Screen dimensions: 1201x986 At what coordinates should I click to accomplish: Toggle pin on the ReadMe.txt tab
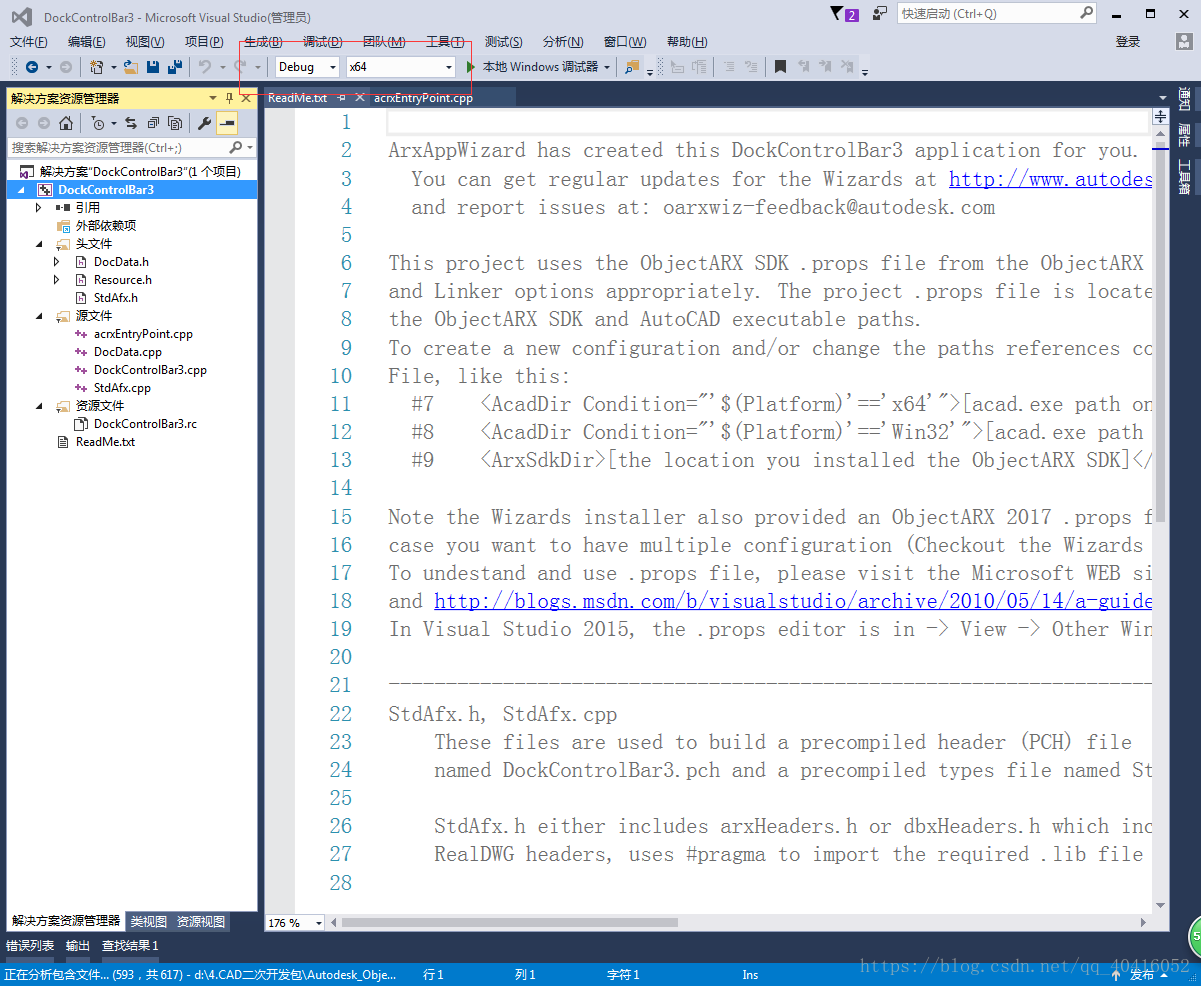pyautogui.click(x=341, y=98)
